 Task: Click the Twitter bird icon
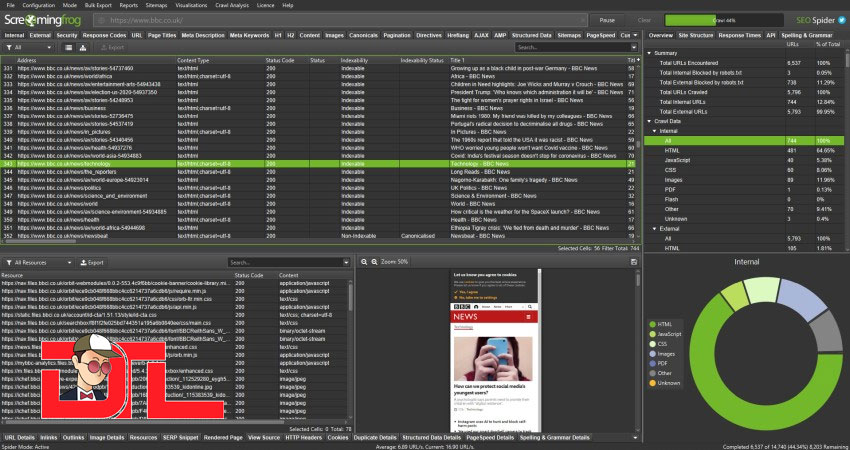tap(842, 20)
